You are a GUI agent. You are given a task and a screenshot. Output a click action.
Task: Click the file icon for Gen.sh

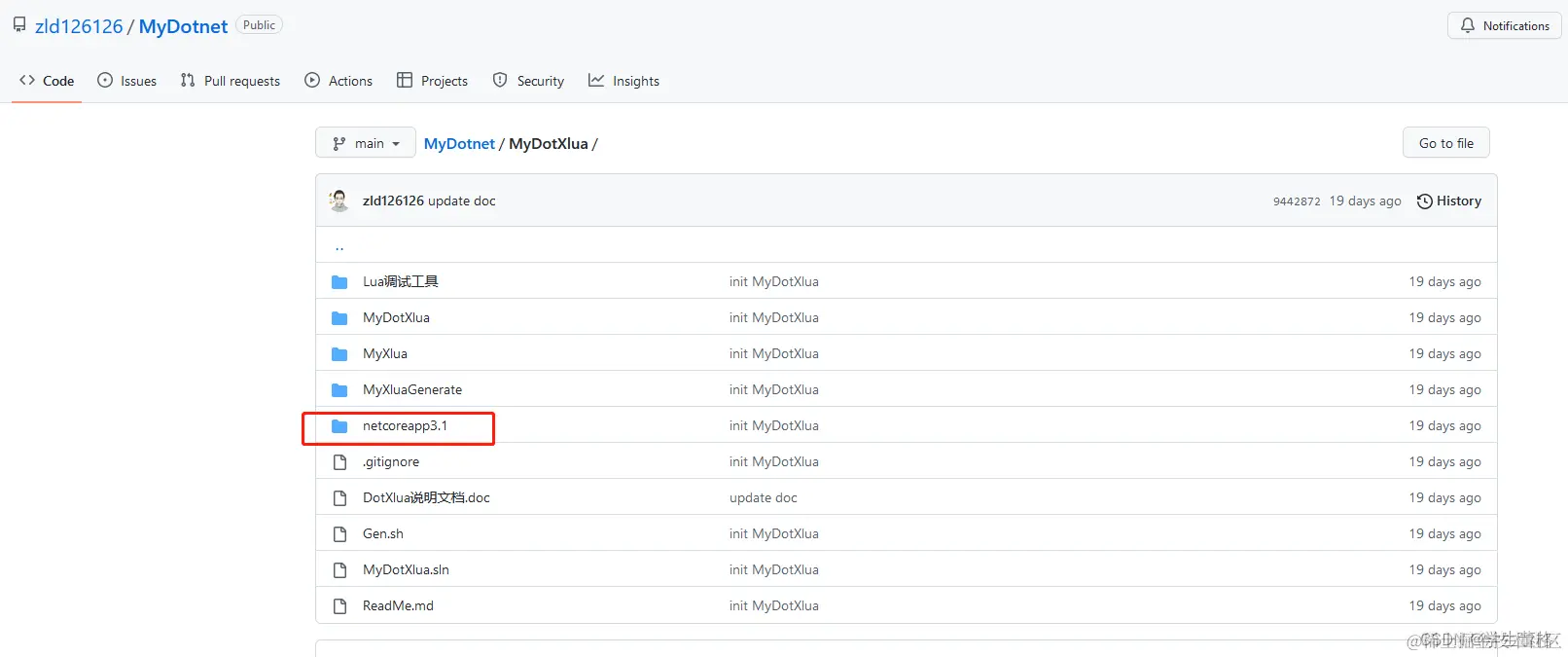(339, 534)
